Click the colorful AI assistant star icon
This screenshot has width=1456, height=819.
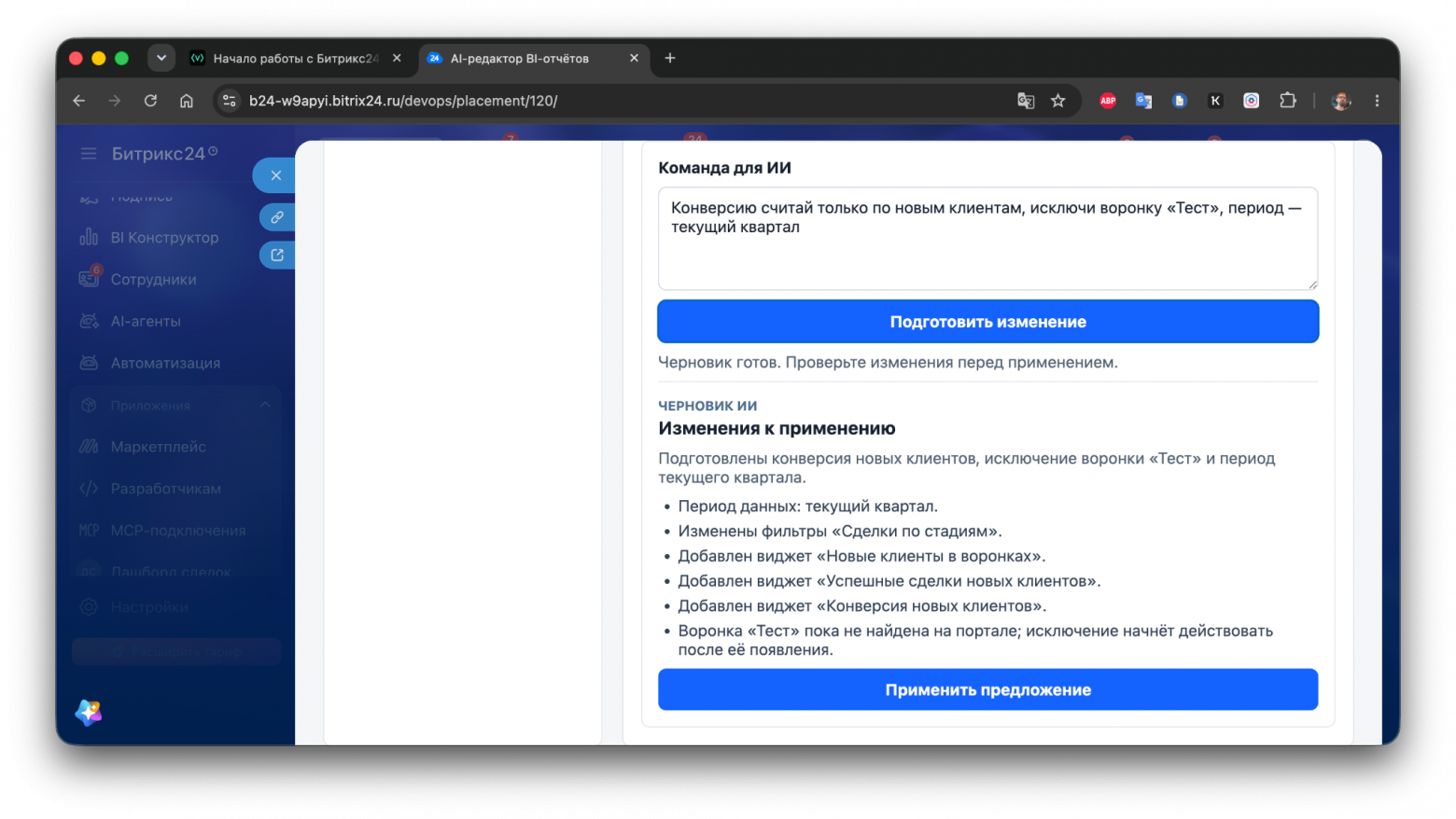89,713
